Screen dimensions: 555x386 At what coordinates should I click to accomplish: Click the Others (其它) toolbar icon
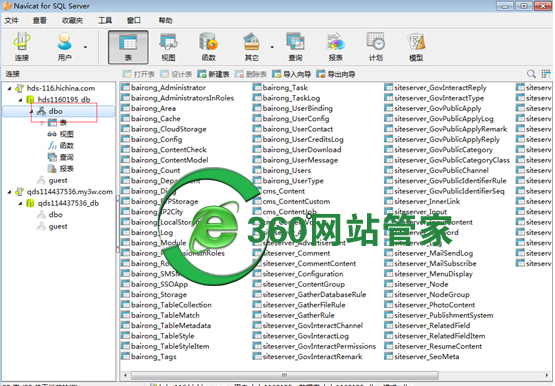tap(251, 47)
